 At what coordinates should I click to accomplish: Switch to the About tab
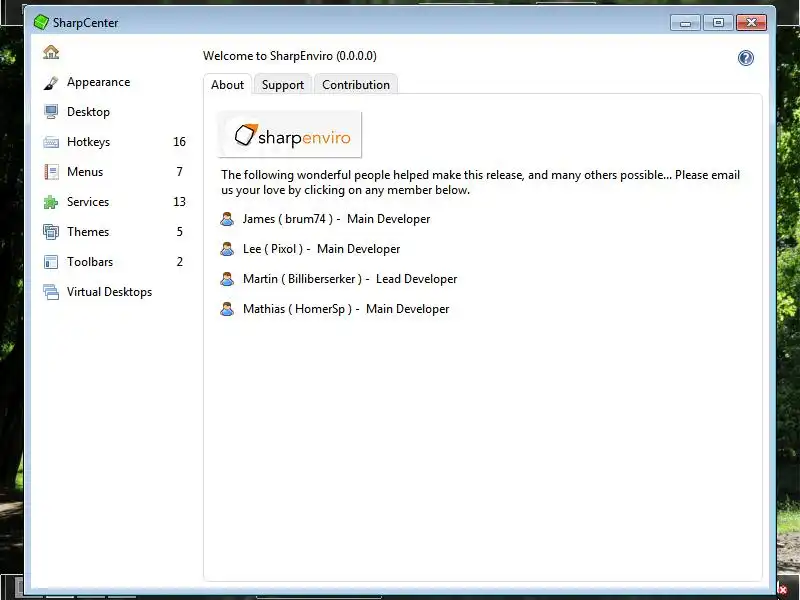(228, 85)
